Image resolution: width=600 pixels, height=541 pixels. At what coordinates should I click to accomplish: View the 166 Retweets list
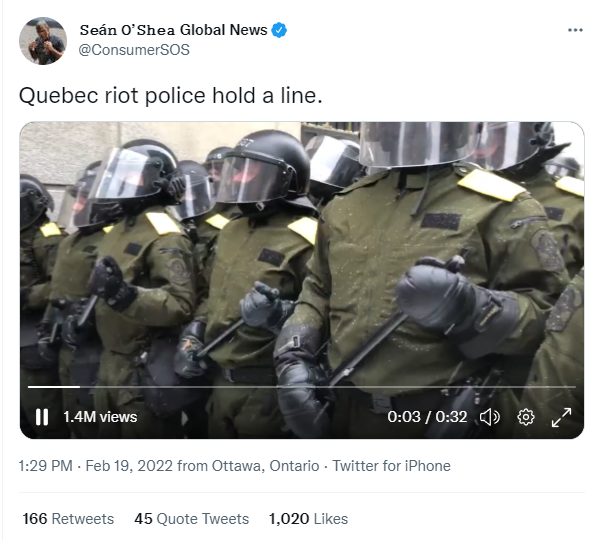(x=68, y=518)
